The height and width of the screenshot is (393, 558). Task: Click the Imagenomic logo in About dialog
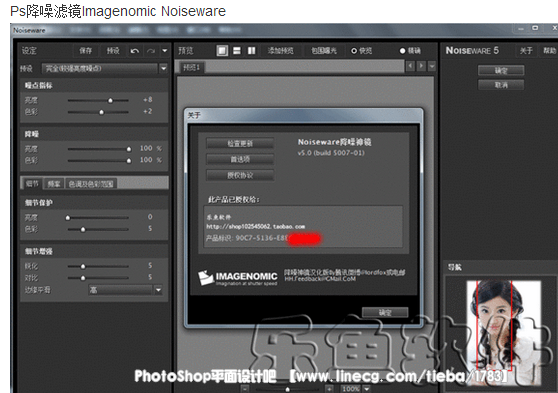click(x=238, y=278)
